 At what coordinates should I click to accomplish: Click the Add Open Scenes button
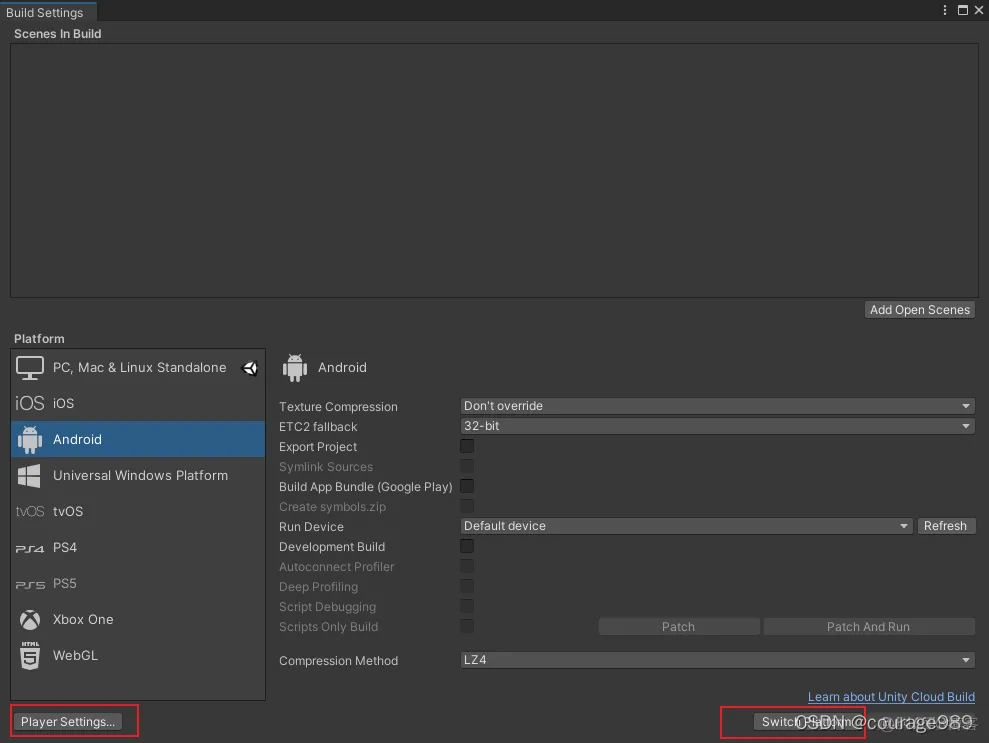920,310
